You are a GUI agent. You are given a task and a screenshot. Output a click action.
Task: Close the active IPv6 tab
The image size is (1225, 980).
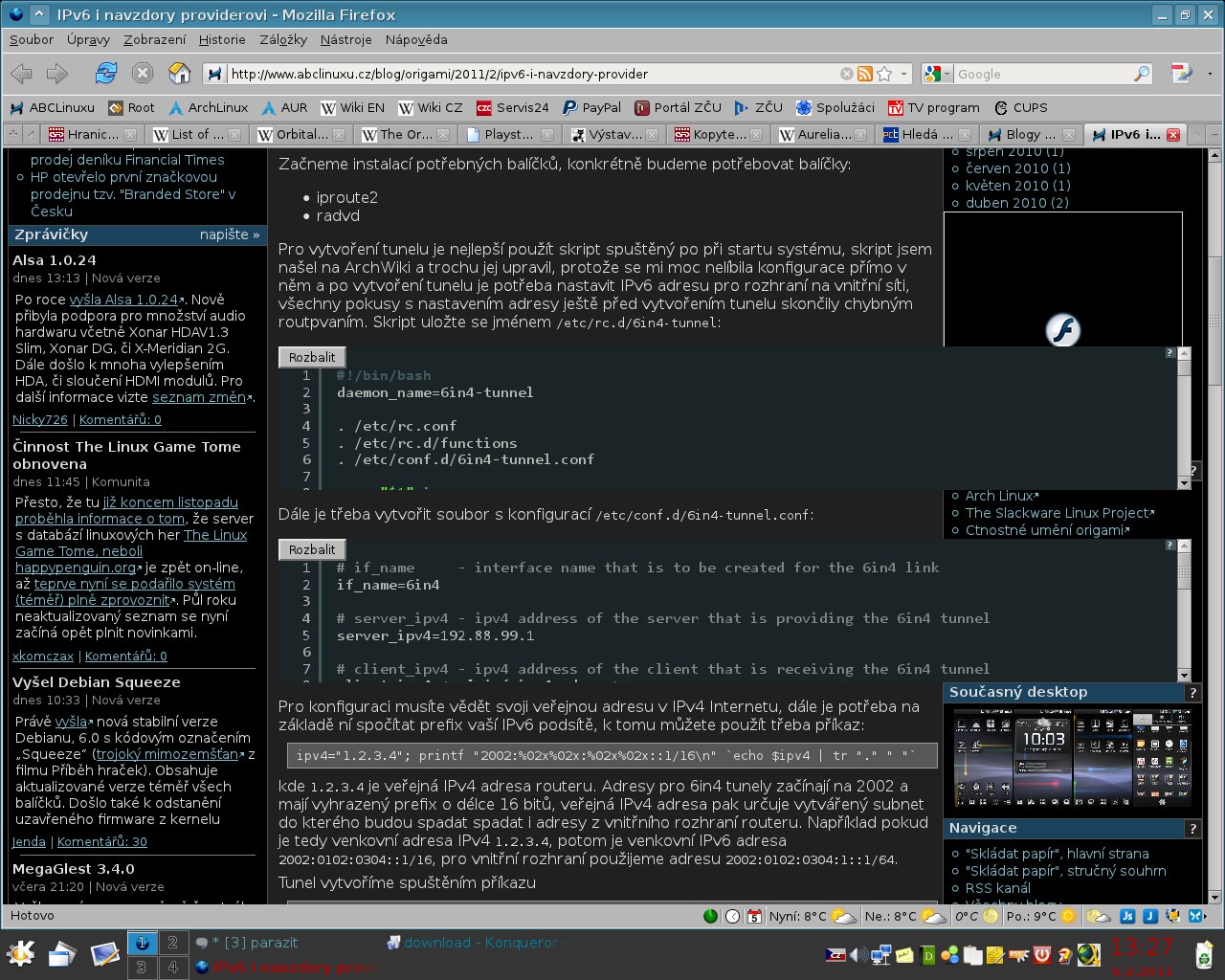click(x=1172, y=134)
